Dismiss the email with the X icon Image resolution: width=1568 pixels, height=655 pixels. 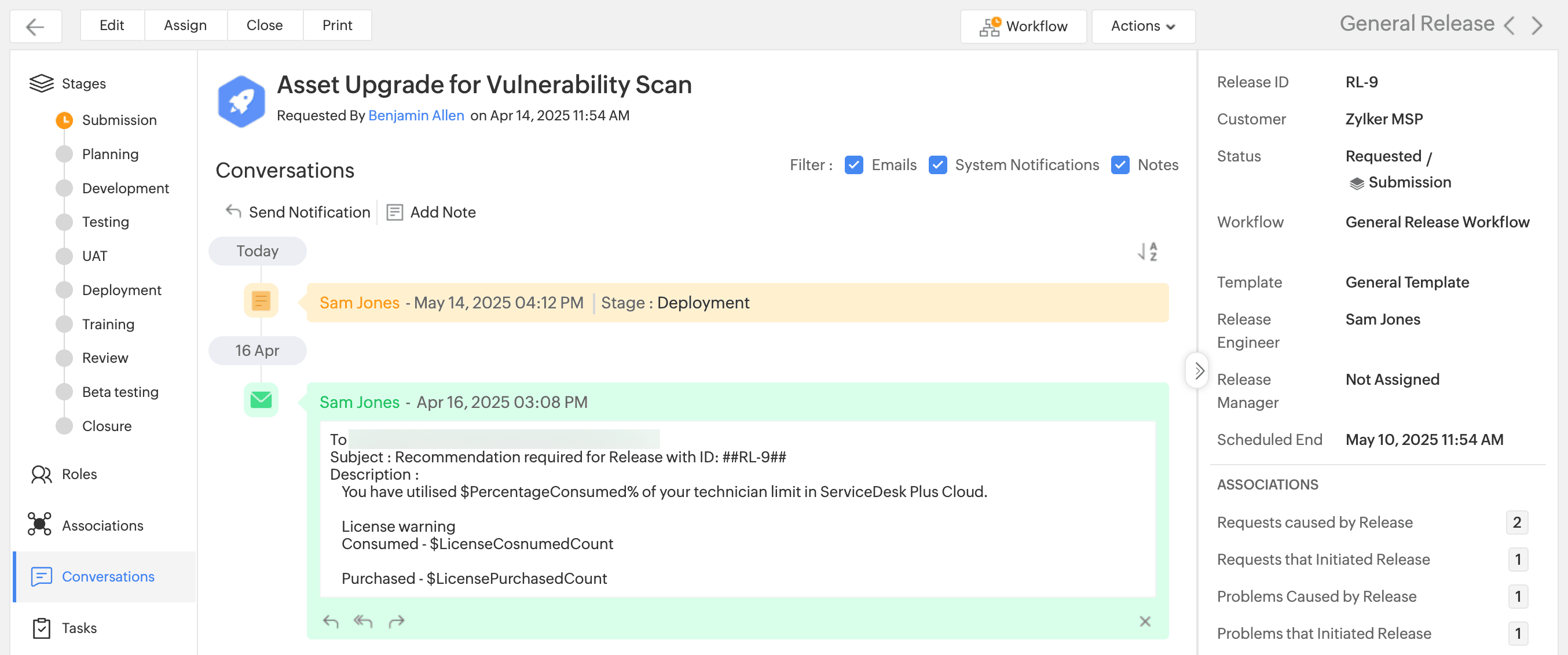tap(1144, 621)
